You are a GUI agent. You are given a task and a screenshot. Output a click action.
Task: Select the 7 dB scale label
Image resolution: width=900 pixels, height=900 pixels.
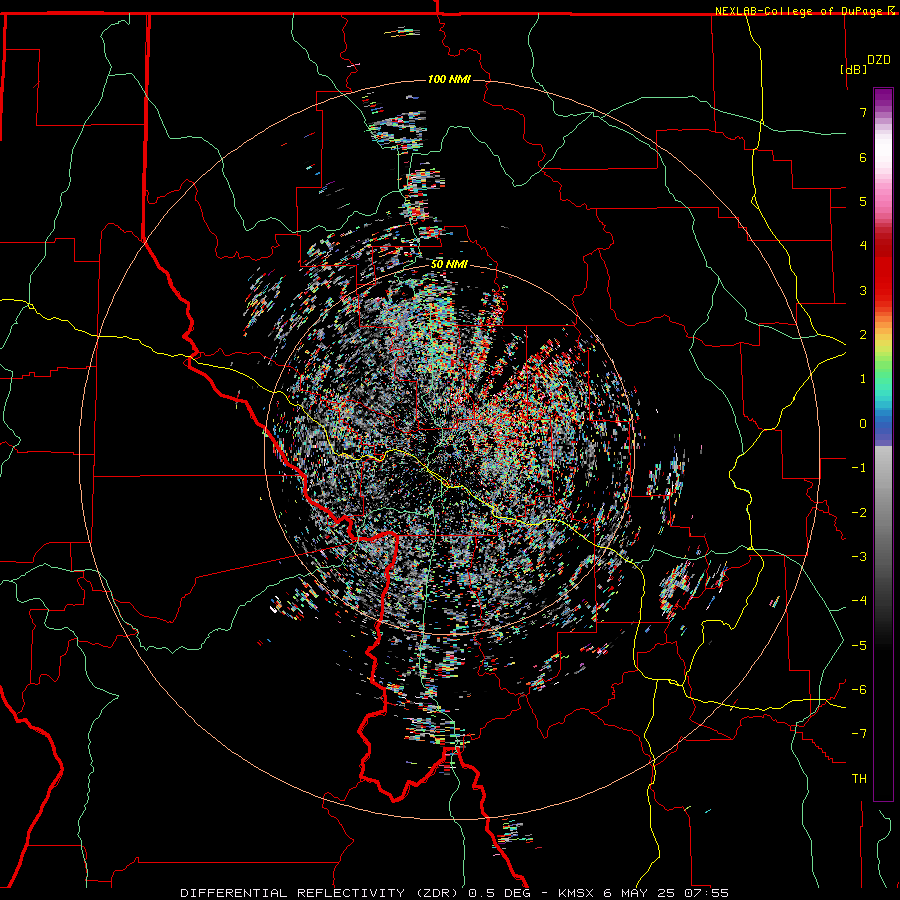(863, 112)
